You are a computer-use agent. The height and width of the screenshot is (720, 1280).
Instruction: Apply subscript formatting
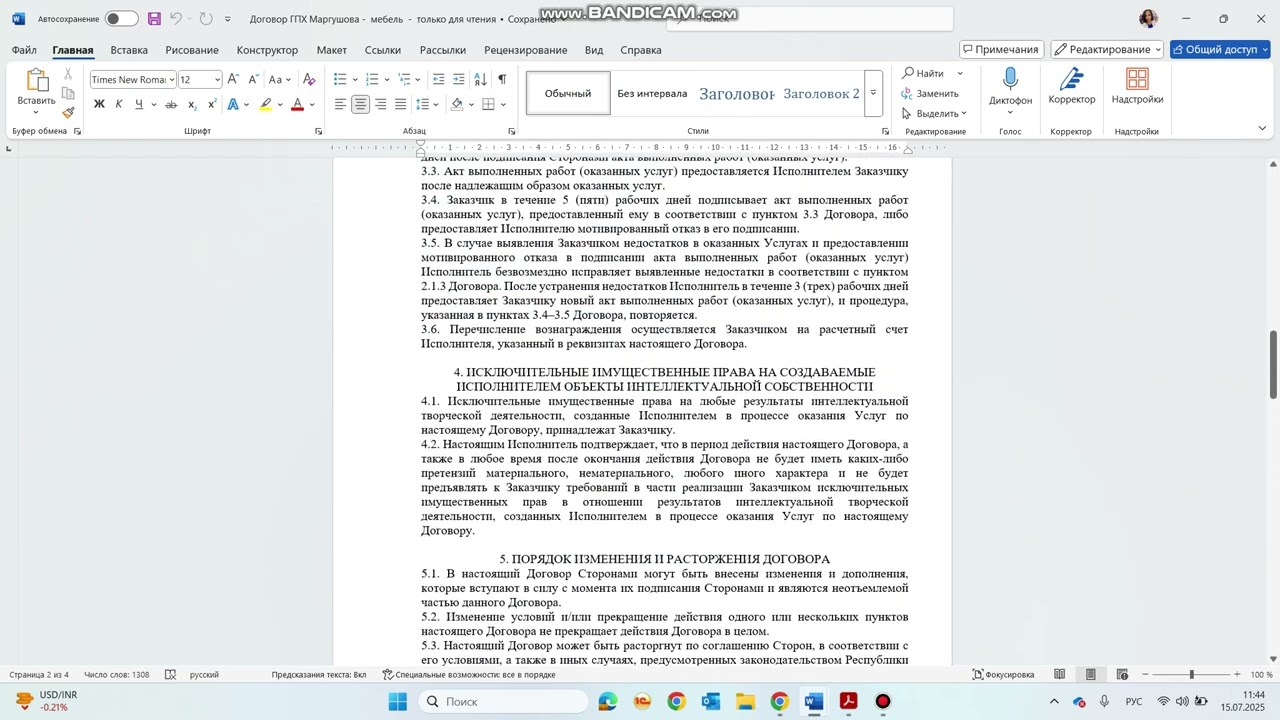coord(192,104)
